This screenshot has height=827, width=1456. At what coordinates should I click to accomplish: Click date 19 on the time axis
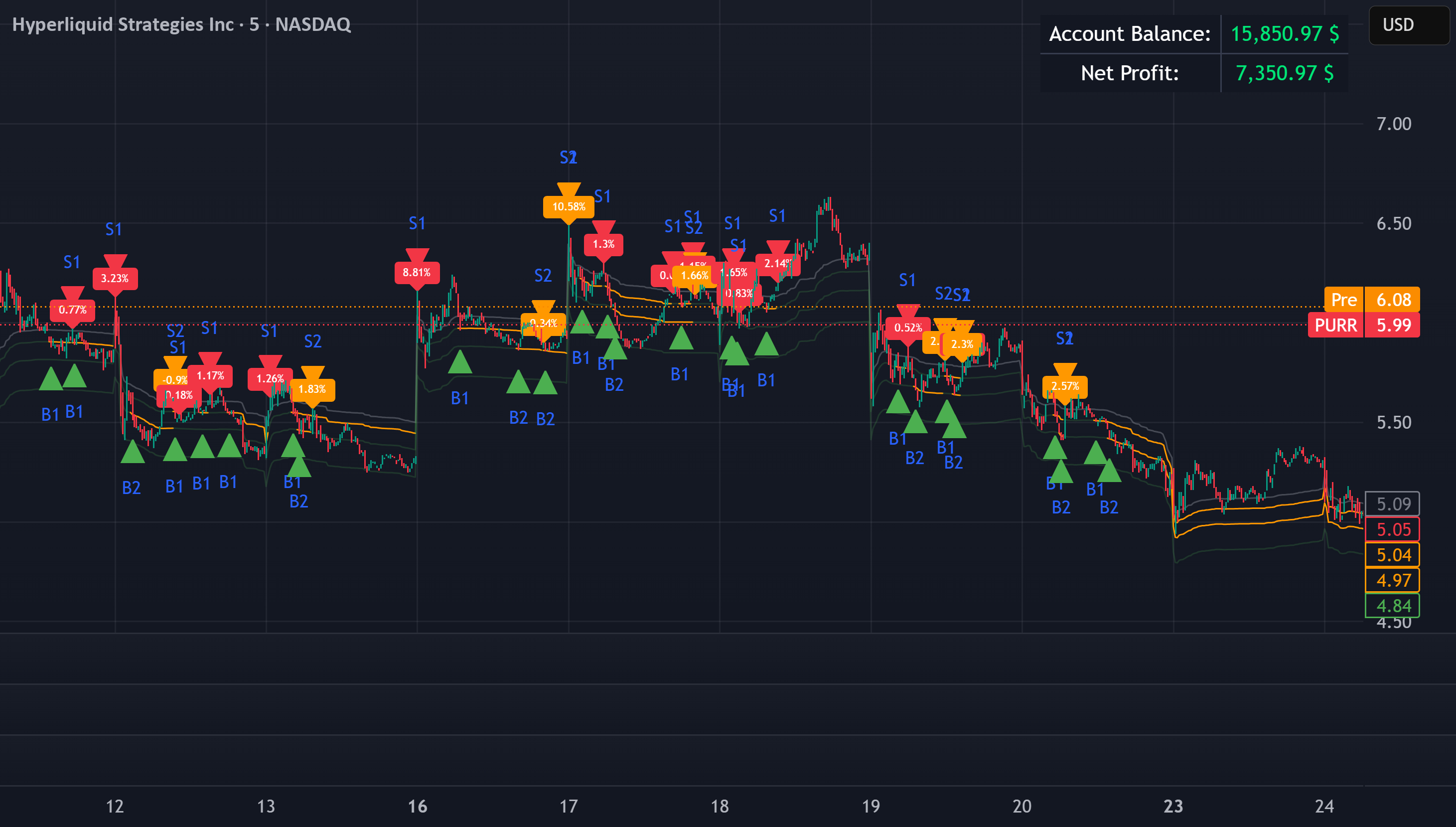click(x=871, y=807)
